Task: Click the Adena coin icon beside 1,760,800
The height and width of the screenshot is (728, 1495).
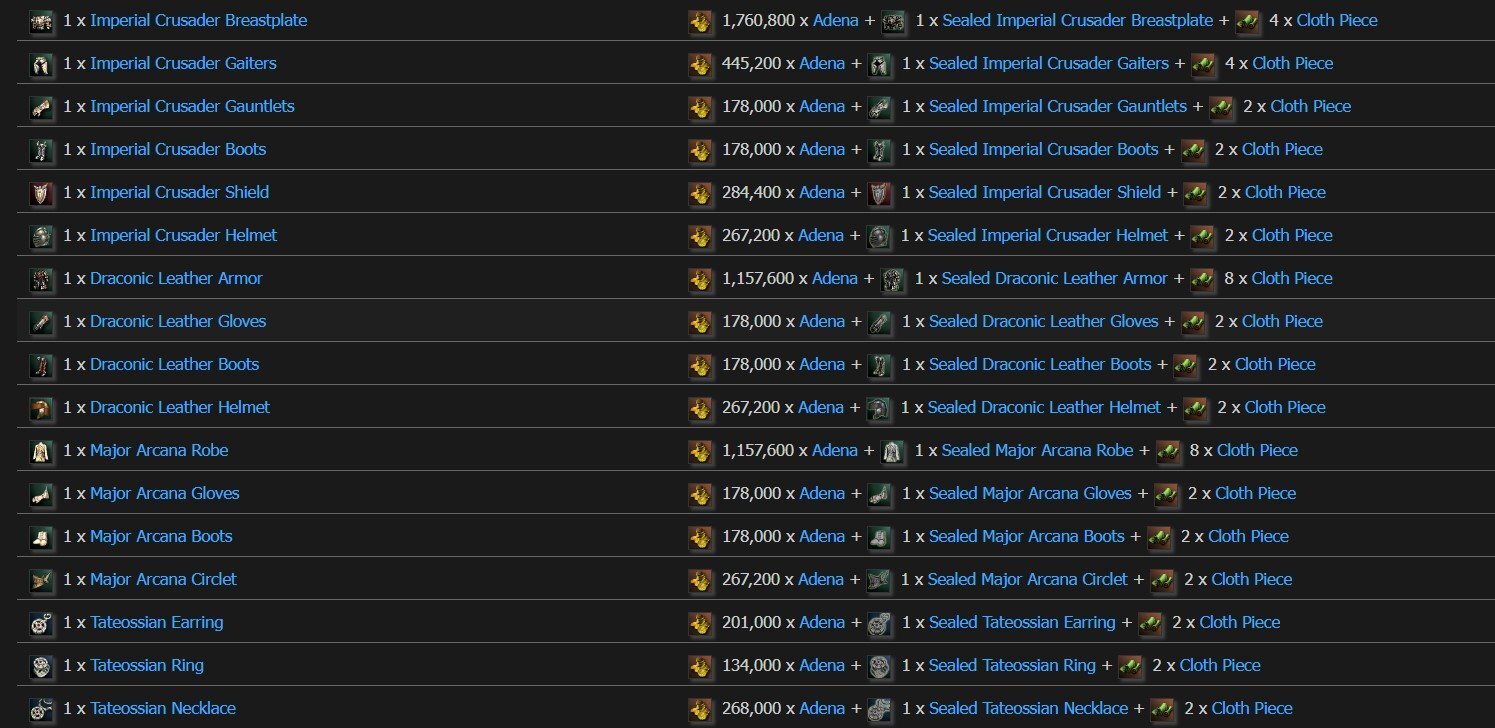Action: coord(700,21)
